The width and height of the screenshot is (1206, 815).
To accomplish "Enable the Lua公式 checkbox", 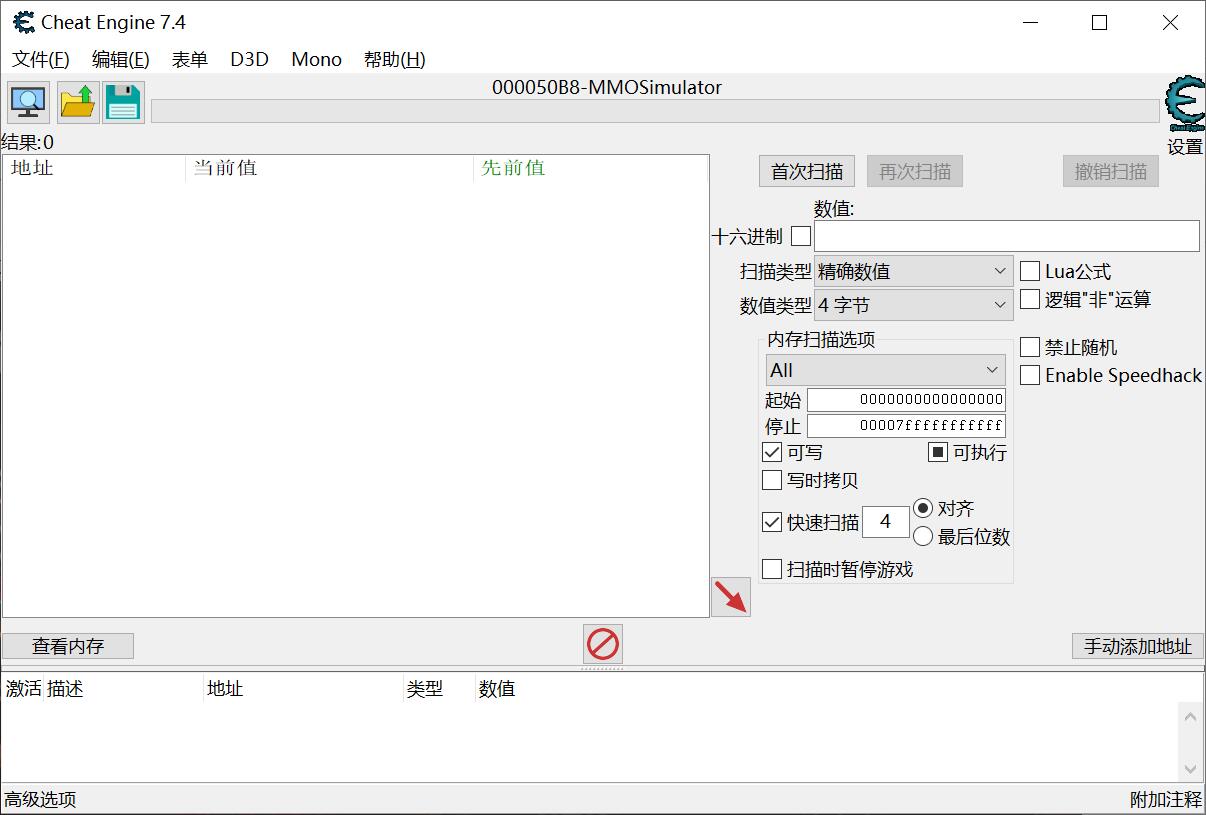I will [x=1030, y=271].
